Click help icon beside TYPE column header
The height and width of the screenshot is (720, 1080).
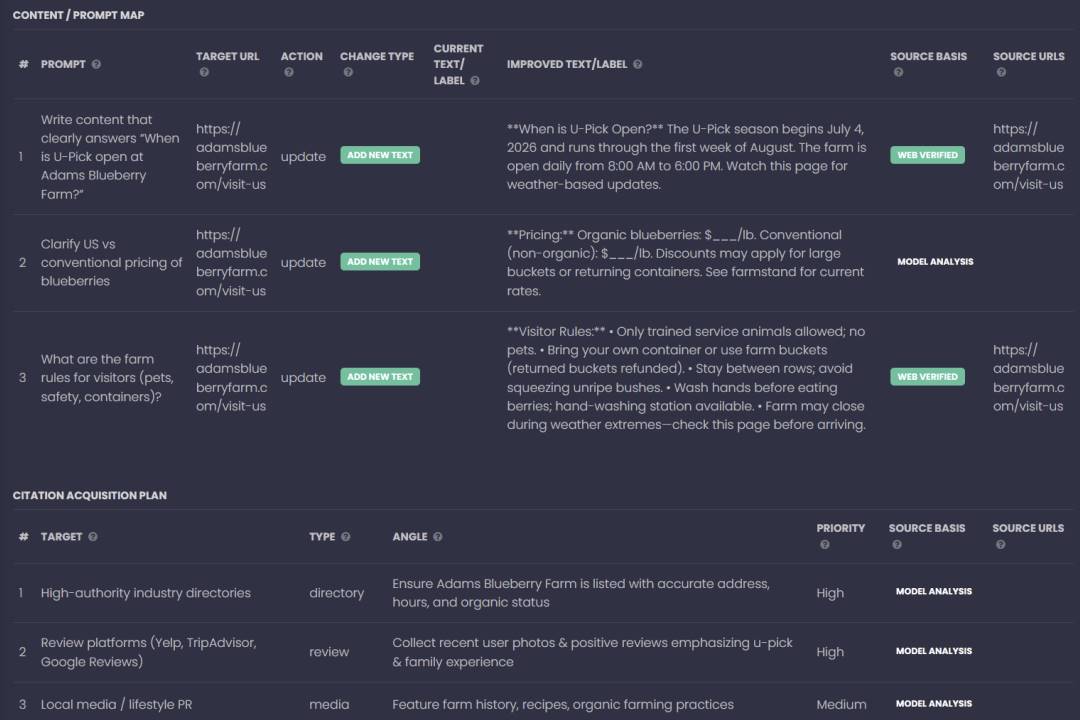click(x=346, y=537)
